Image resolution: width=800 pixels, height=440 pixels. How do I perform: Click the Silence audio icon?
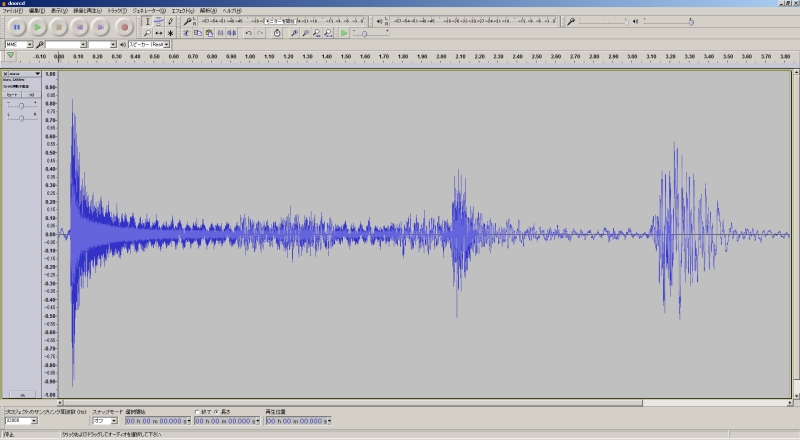pyautogui.click(x=232, y=33)
